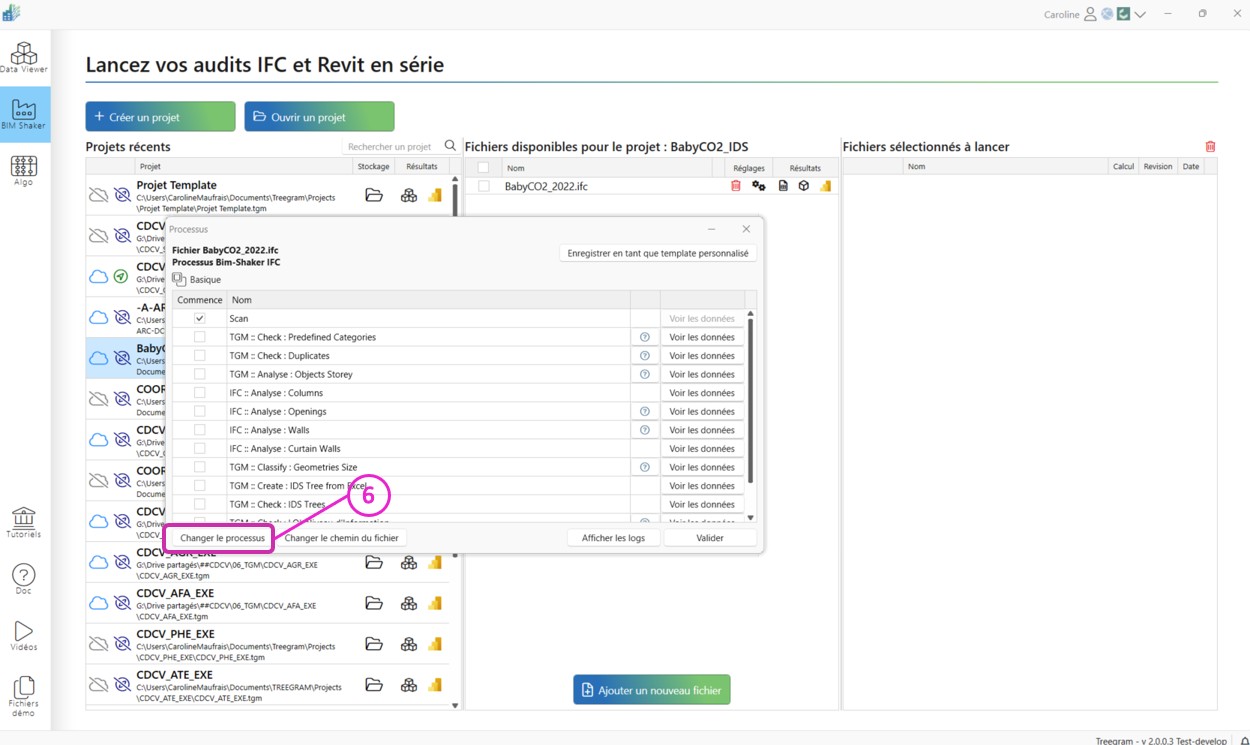The height and width of the screenshot is (745, 1250).
Task: Open the Vidéos section icon
Action: [24, 635]
